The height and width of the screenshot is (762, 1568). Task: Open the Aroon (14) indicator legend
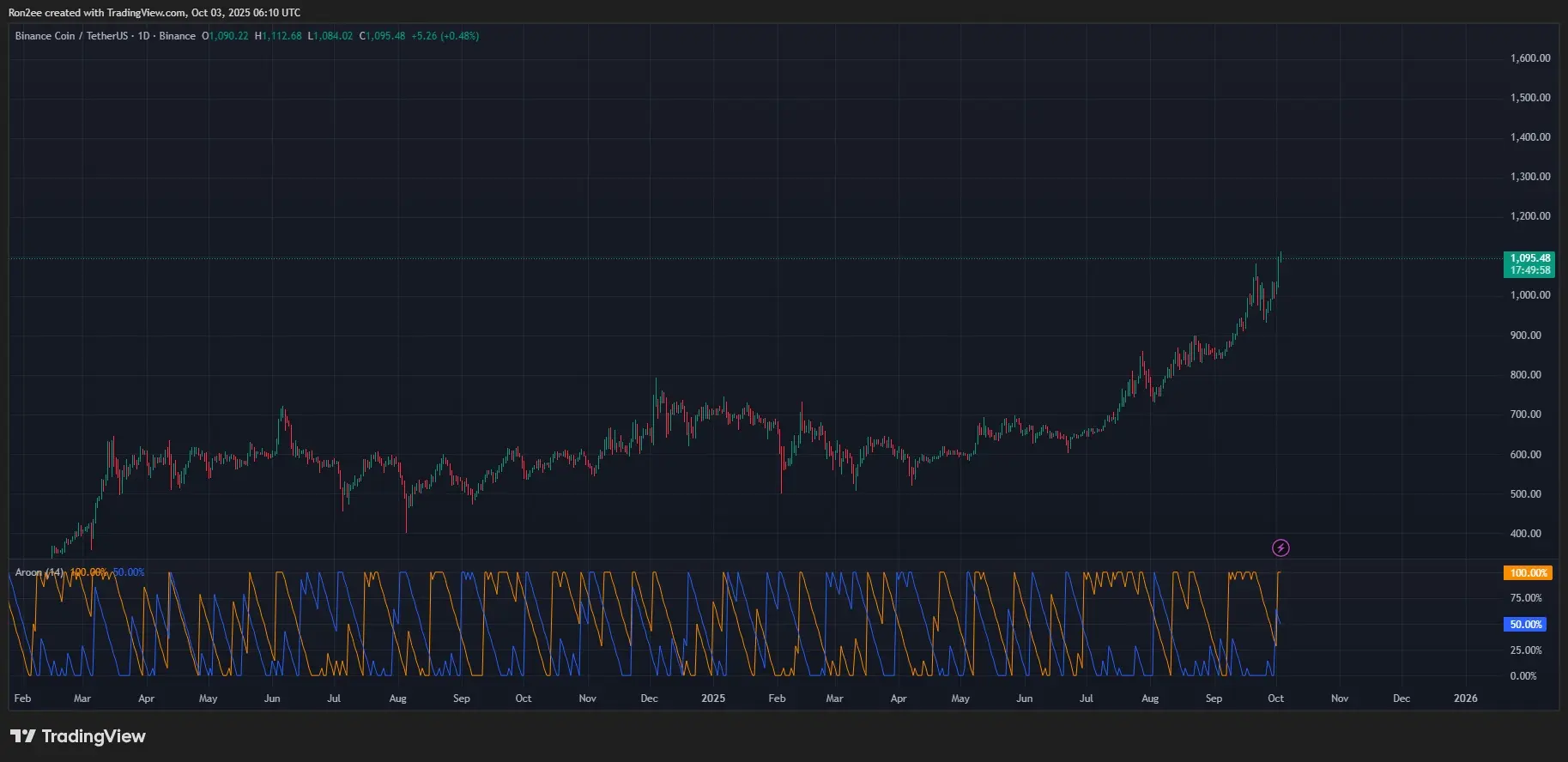click(x=39, y=572)
